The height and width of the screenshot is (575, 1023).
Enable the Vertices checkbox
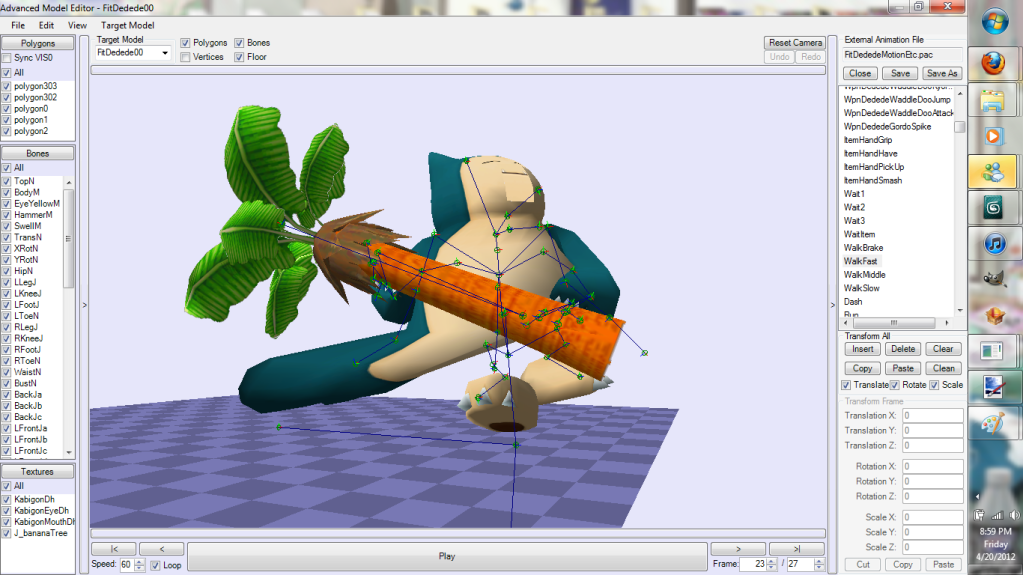(x=185, y=57)
